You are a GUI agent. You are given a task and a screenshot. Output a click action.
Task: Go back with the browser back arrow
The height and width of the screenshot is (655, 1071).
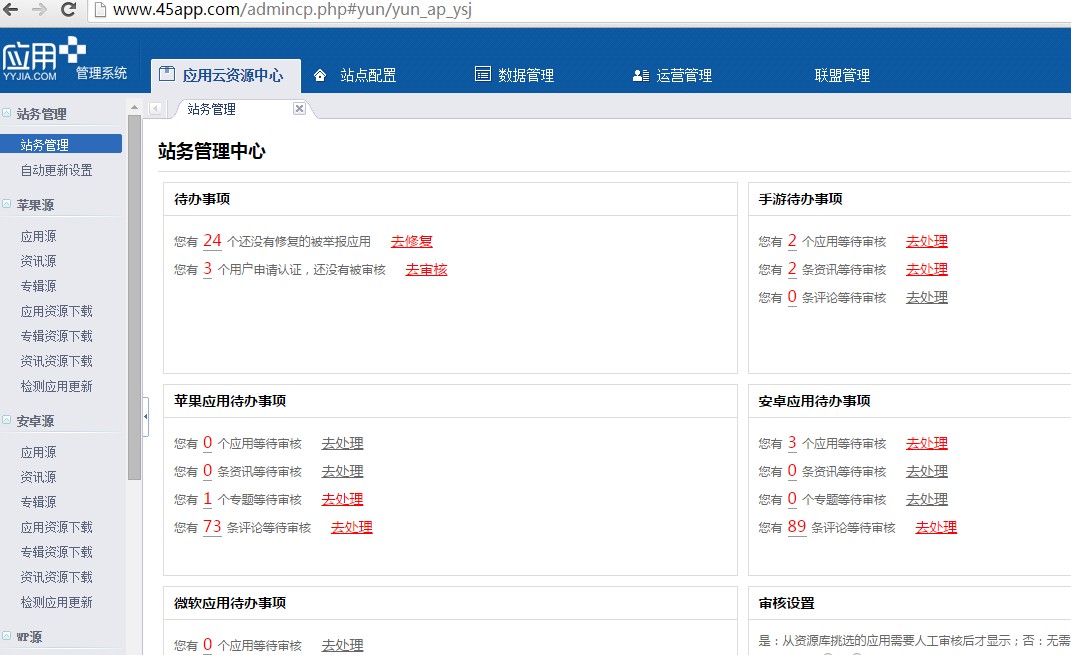(10, 10)
